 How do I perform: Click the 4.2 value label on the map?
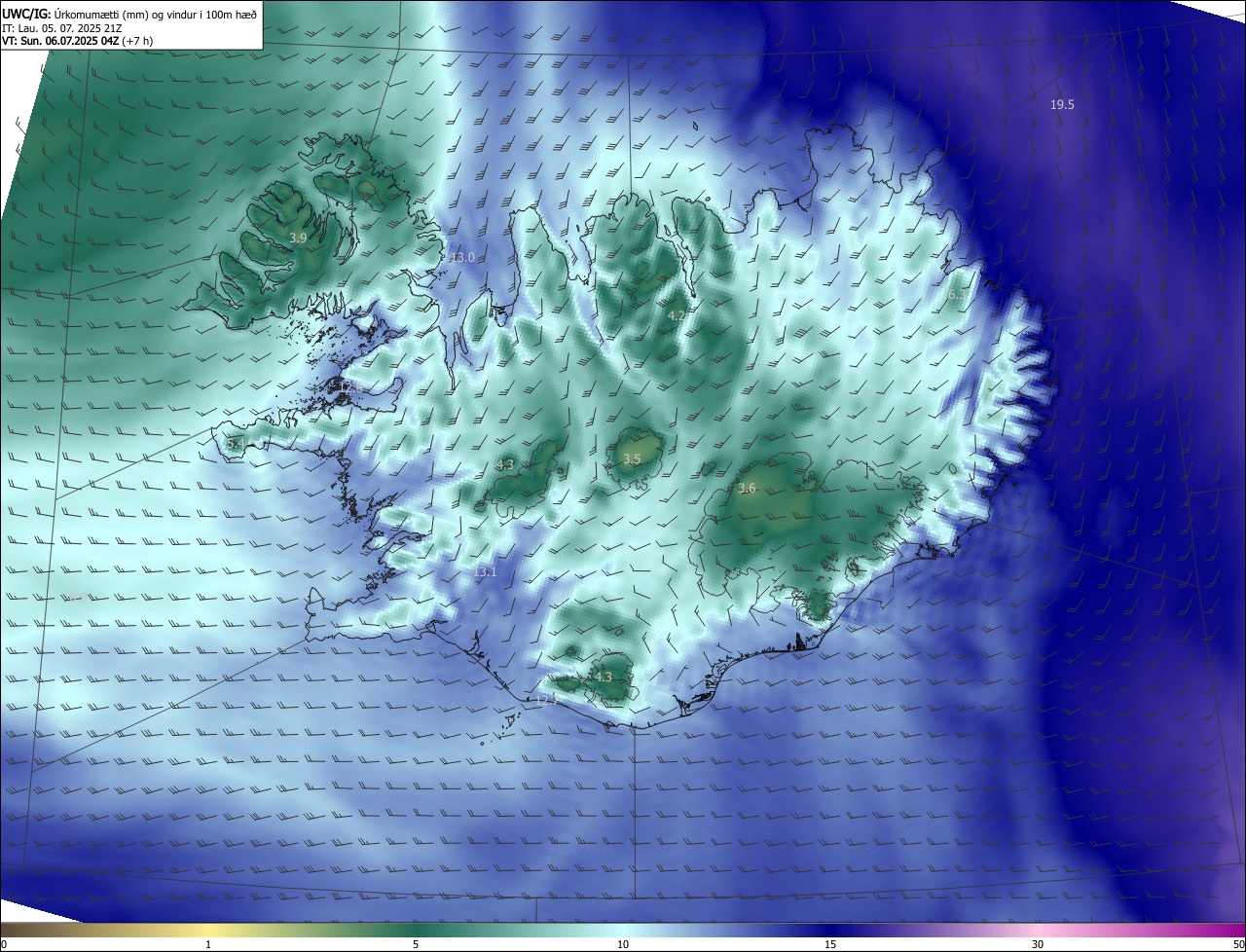click(x=677, y=315)
